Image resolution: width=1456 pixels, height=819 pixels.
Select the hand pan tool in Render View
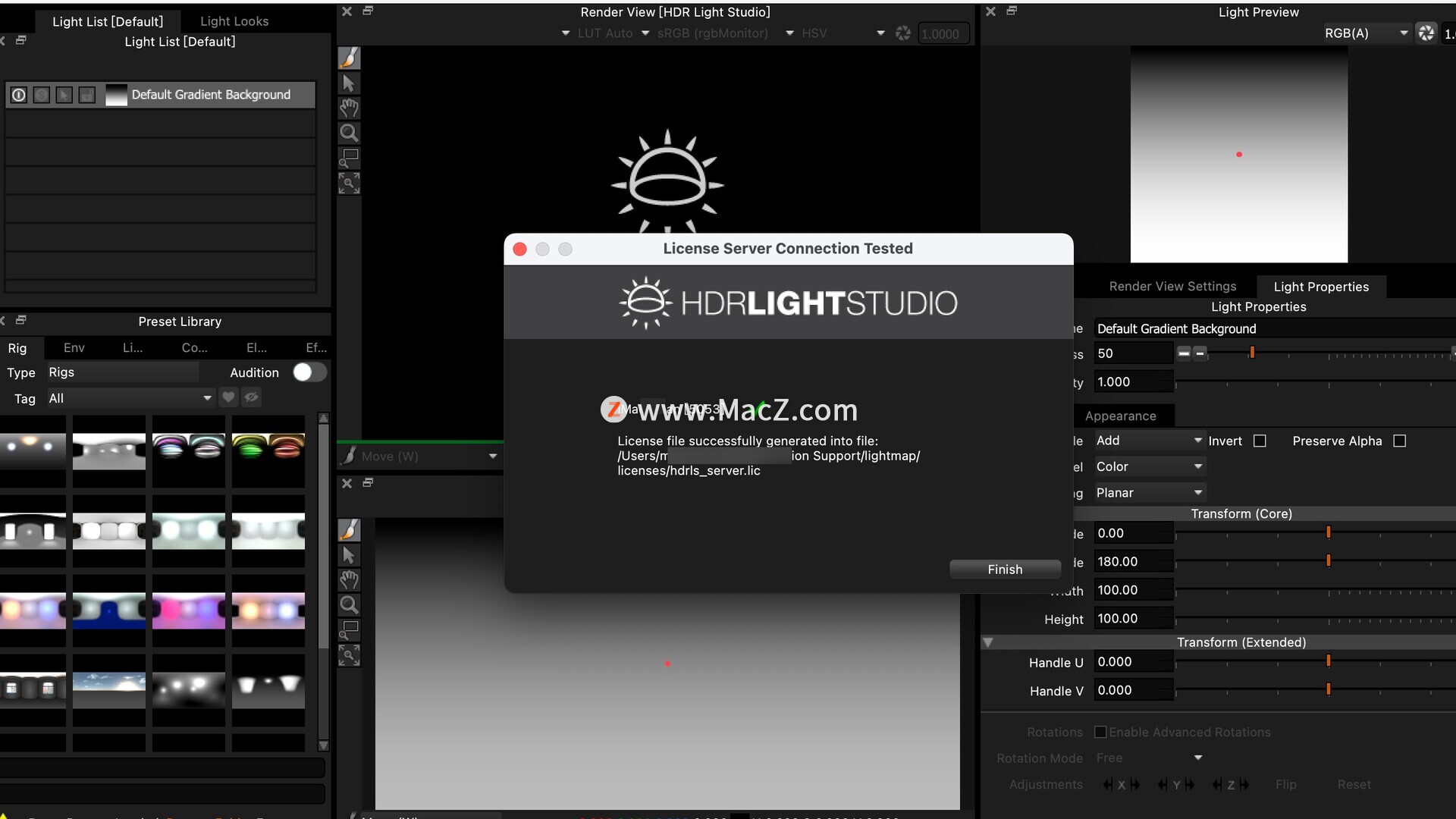click(349, 108)
